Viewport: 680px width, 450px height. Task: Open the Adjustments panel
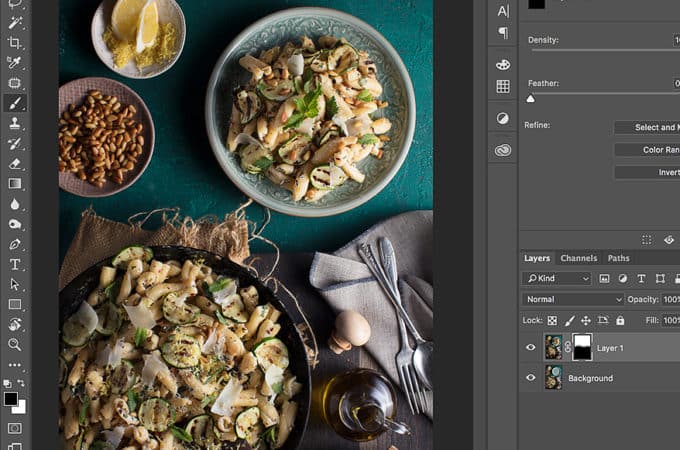click(x=503, y=118)
